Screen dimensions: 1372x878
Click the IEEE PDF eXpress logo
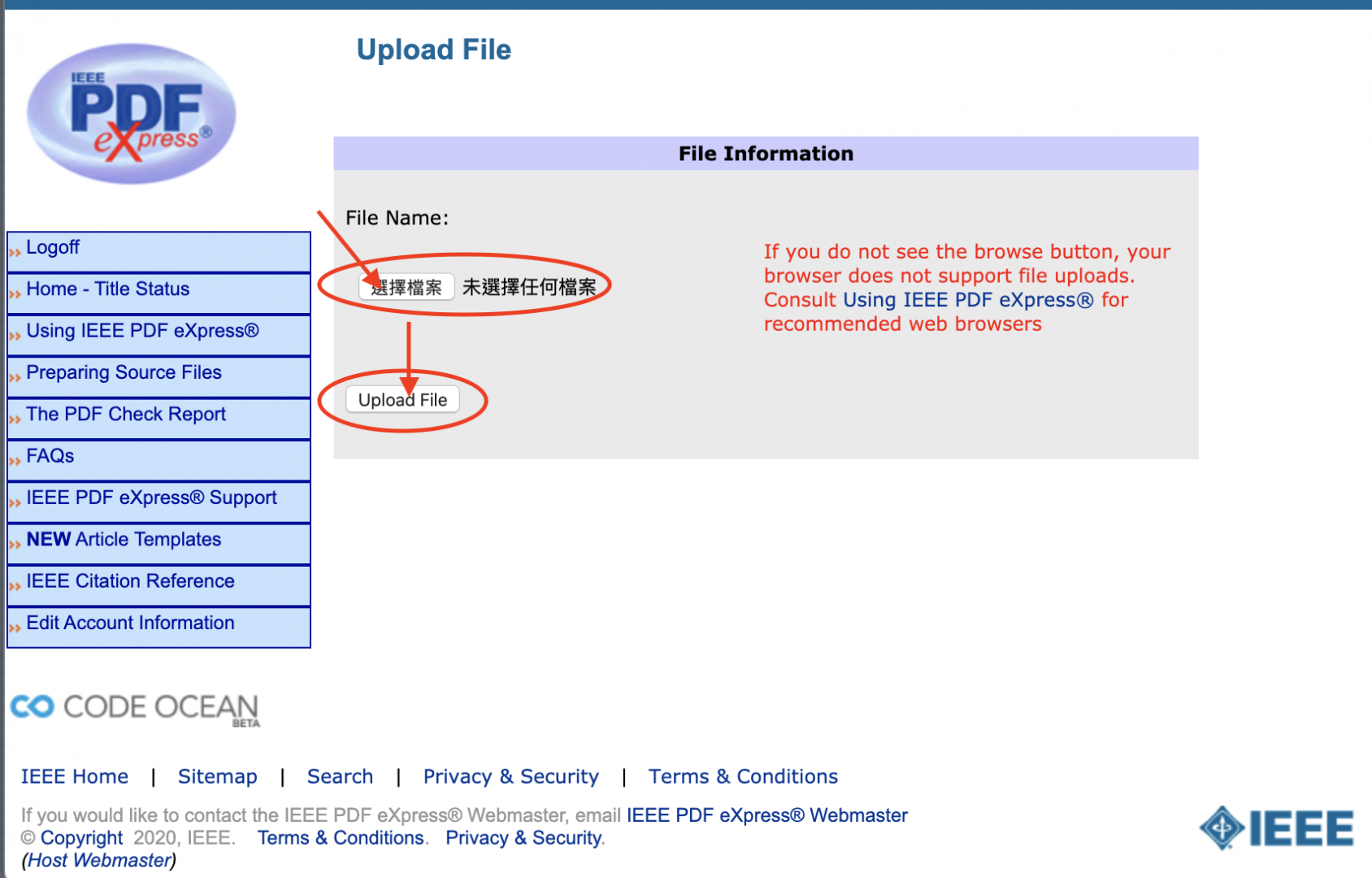point(132,114)
